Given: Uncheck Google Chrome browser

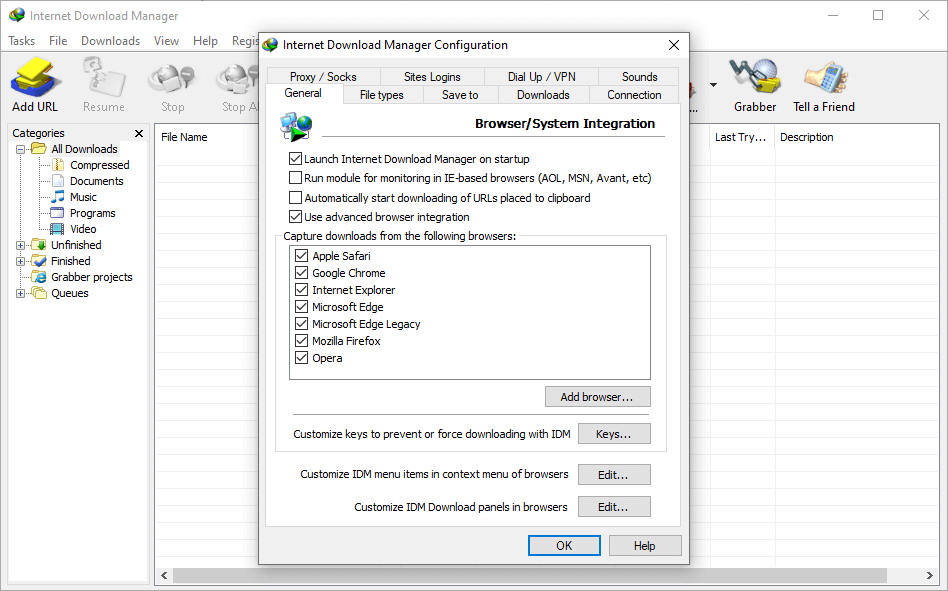Looking at the screenshot, I should [302, 273].
